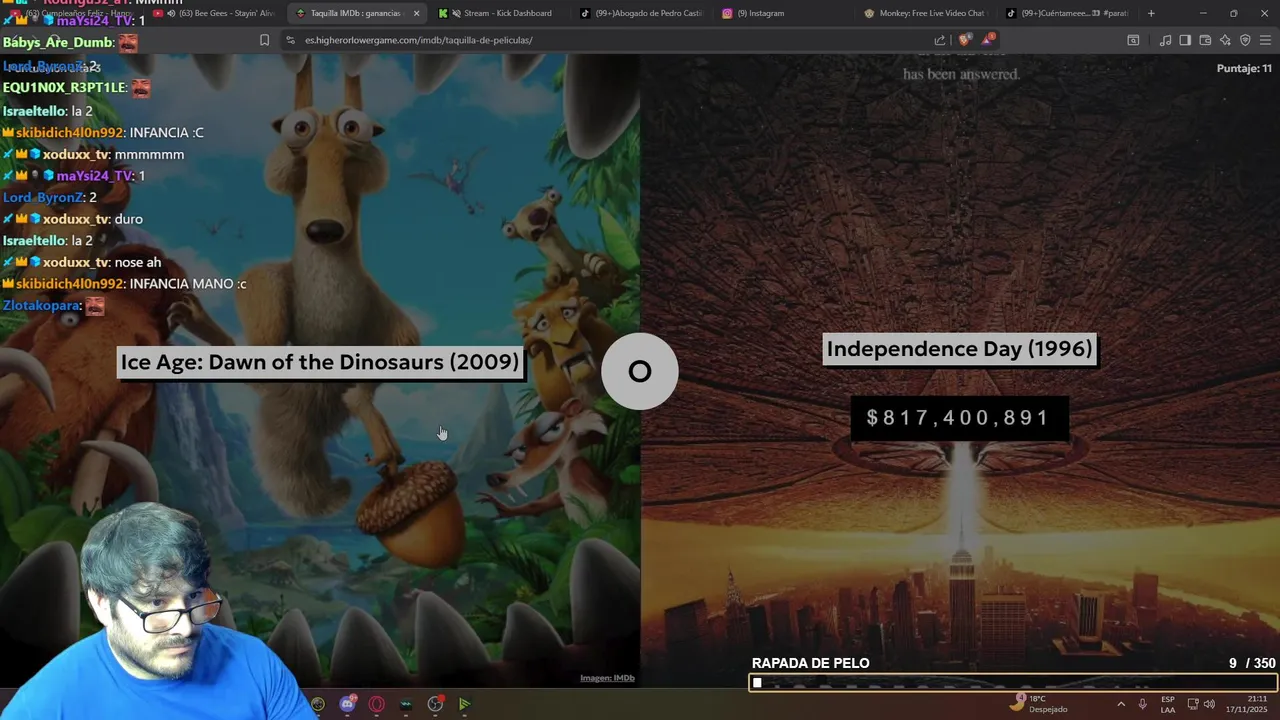Click the 9 / 350 goal counter
Screen dimensions: 1280x720
(x=1252, y=663)
